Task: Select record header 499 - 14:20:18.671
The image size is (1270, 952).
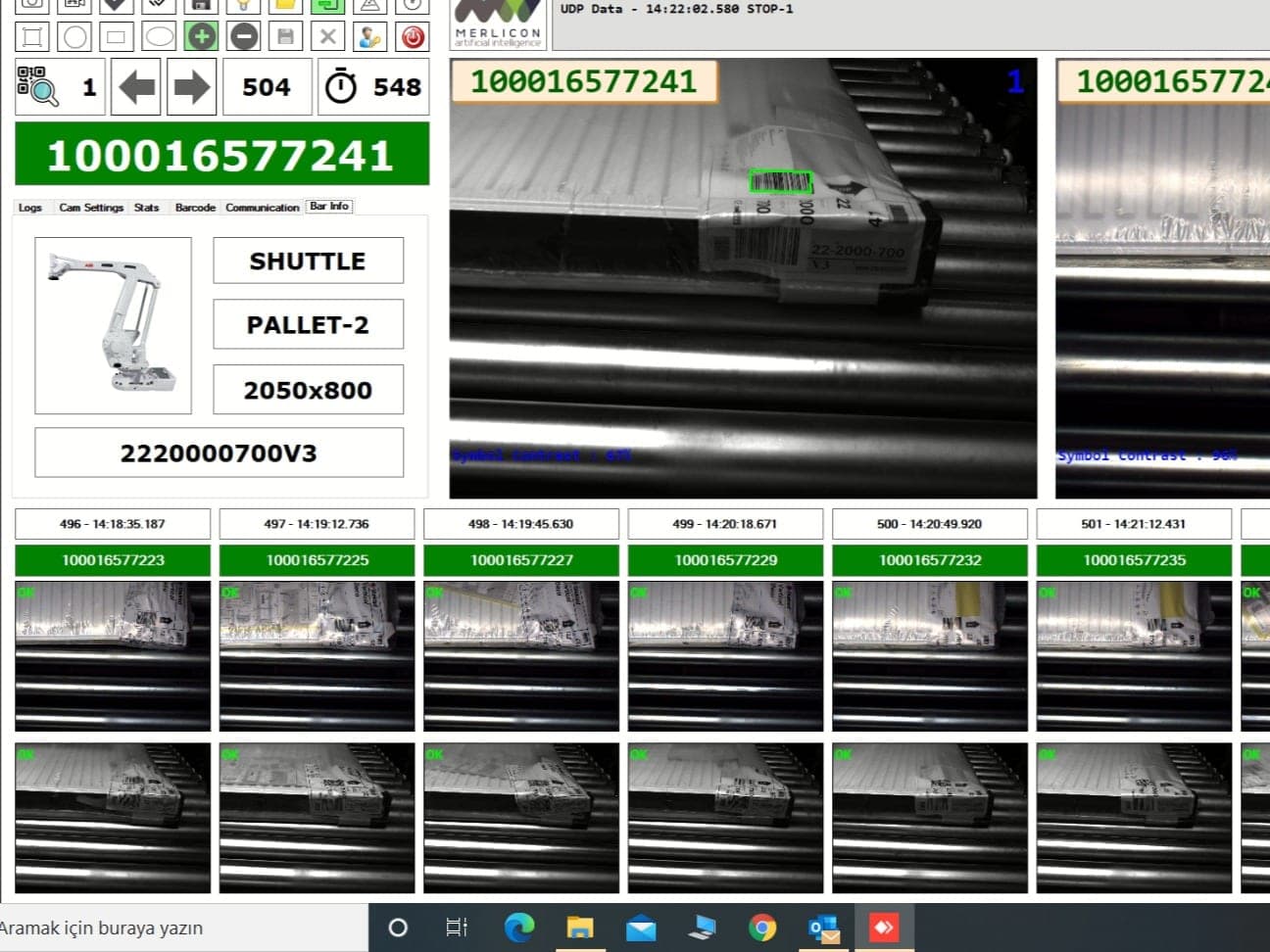Action: coord(725,524)
